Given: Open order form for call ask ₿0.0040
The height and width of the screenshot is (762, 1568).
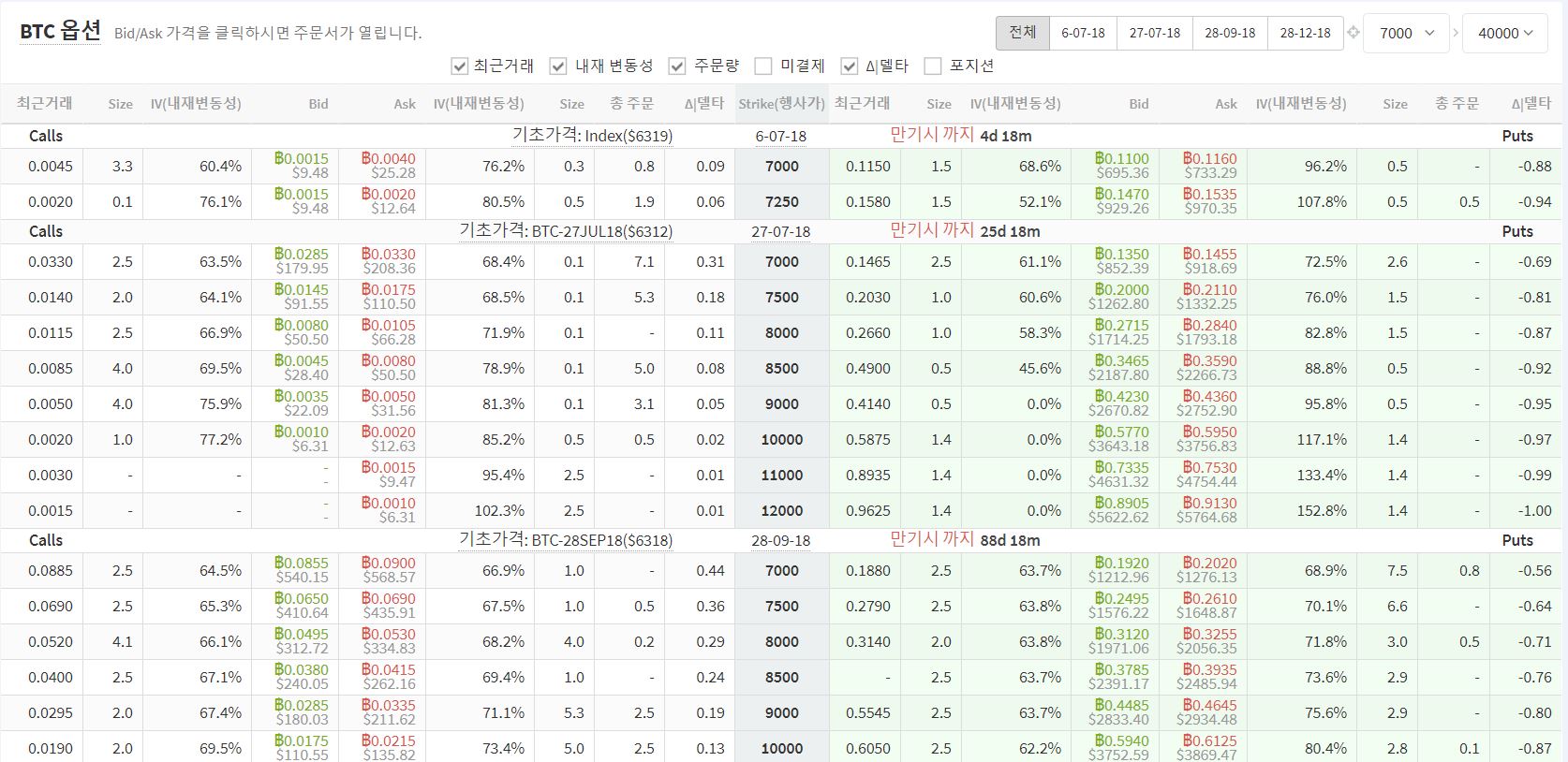Looking at the screenshot, I should tap(389, 159).
